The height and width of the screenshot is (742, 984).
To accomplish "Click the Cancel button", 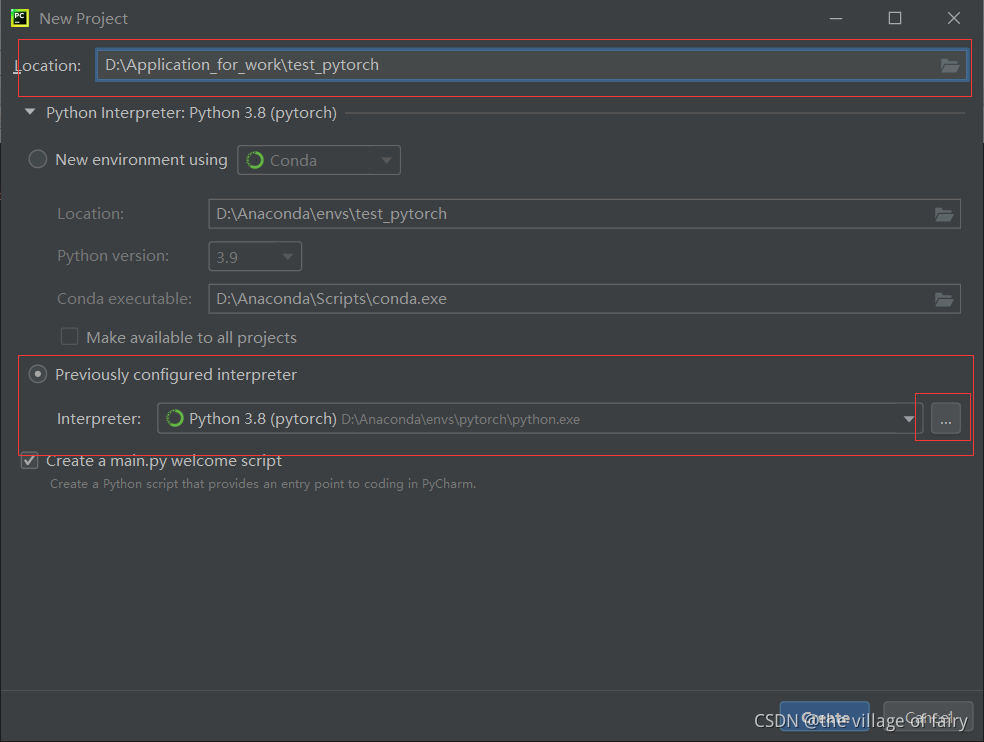I will pos(928,717).
